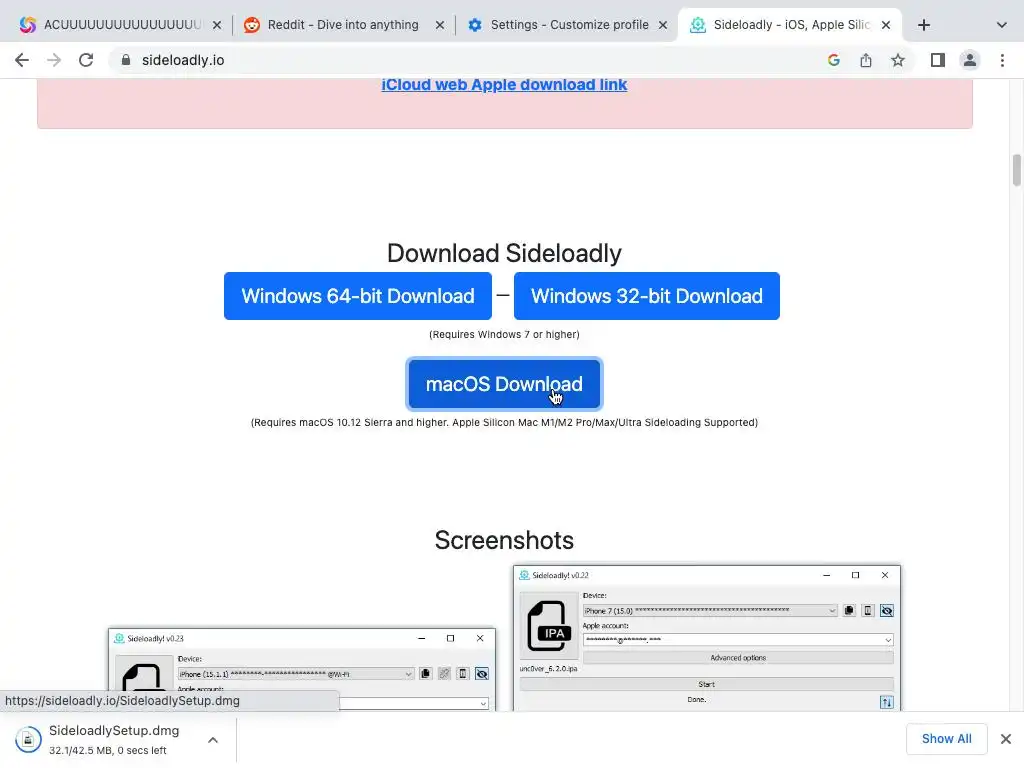Screen dimensions: 1024x768
Task: Close the ACUUUUUUU tab
Action: coord(217,25)
